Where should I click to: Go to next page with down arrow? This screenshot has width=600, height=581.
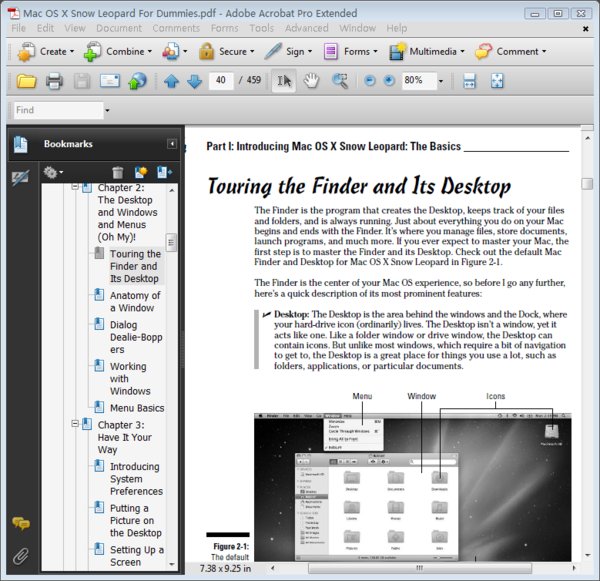point(194,81)
